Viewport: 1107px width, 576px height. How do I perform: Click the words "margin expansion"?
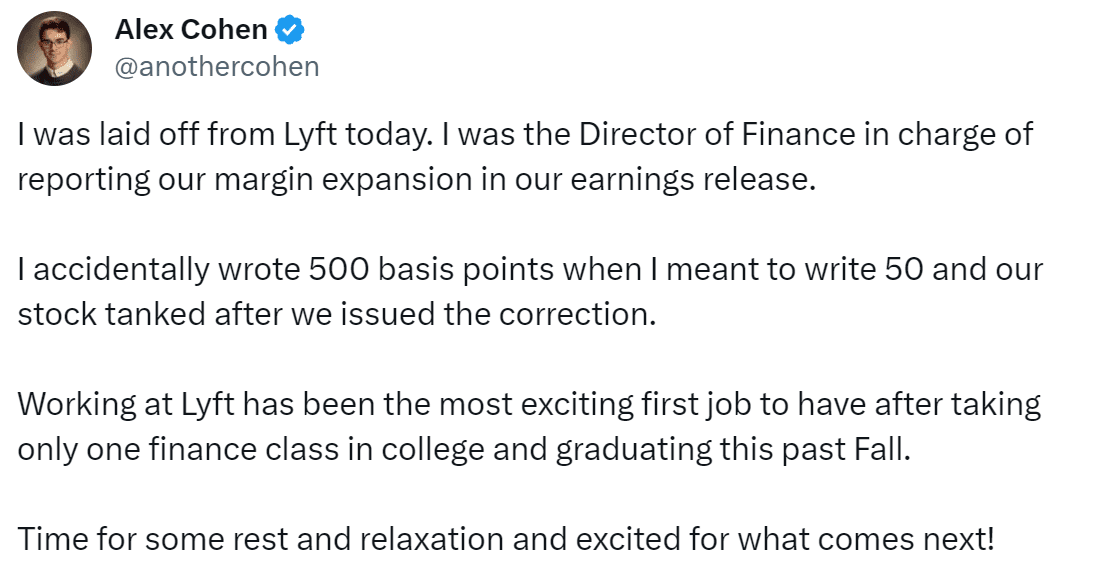point(343,180)
